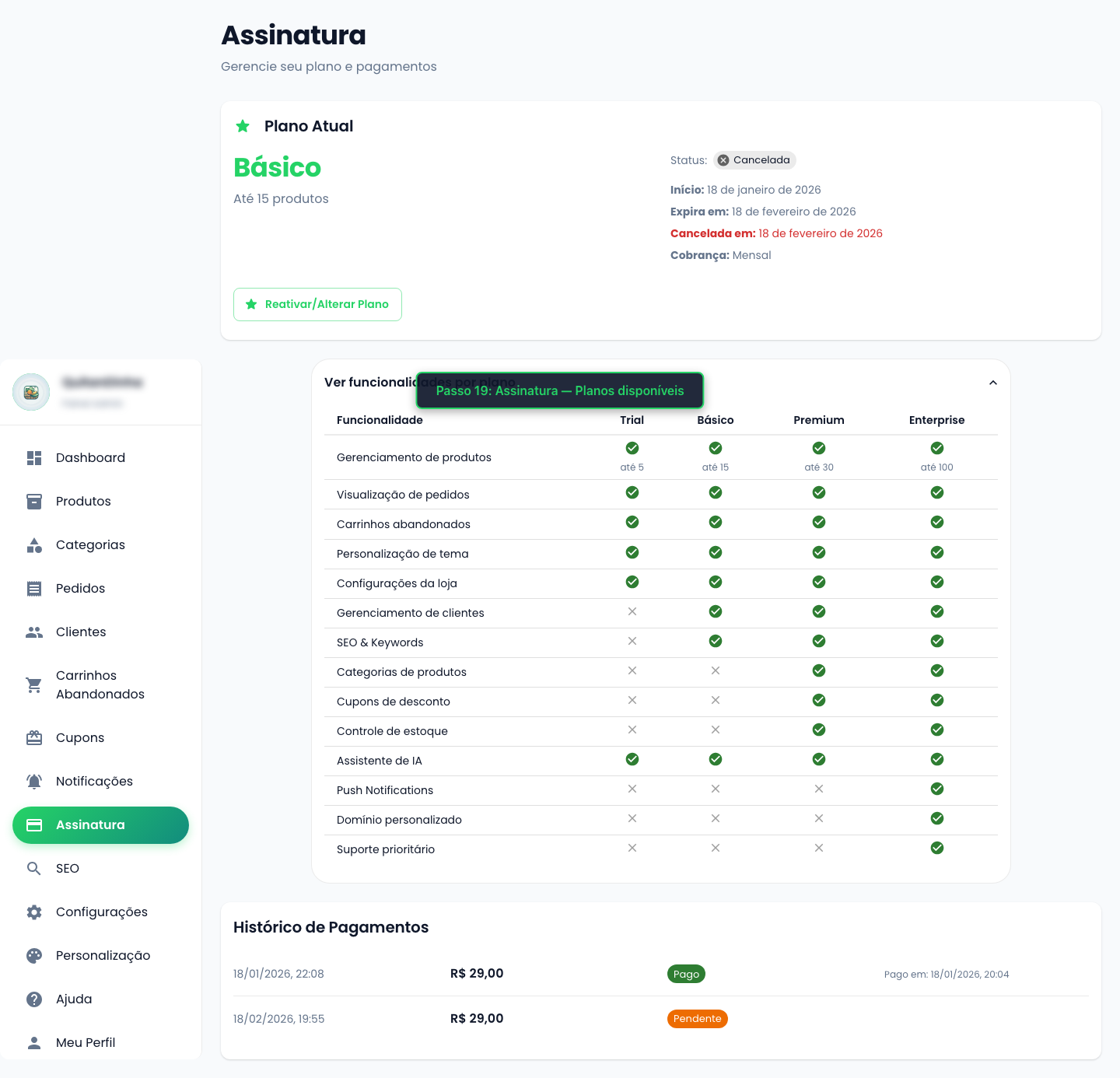Click the shopping cart icon for Carrinhos Abandonados
This screenshot has width=1120, height=1078.
point(34,685)
